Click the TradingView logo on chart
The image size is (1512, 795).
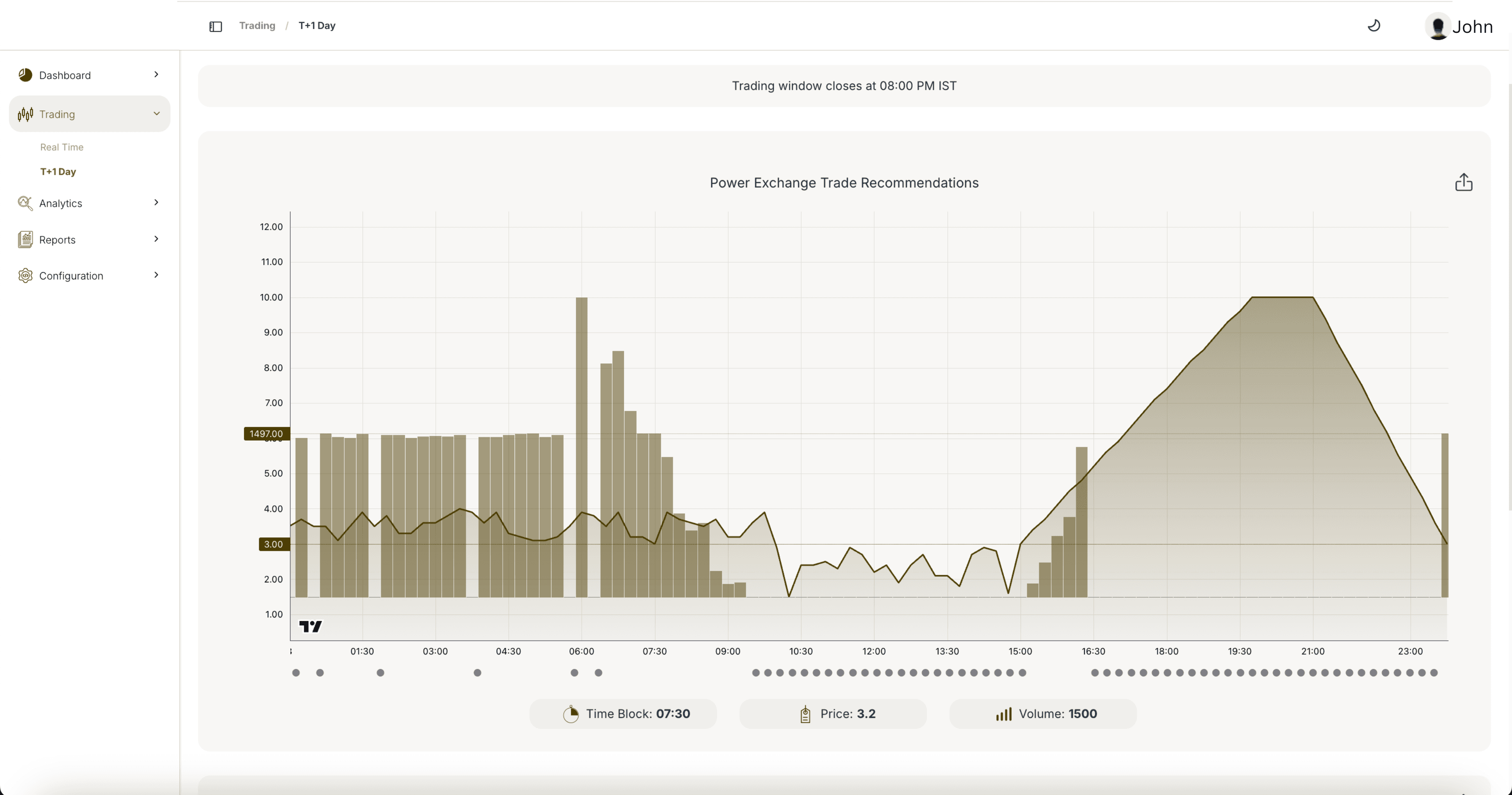coord(310,626)
